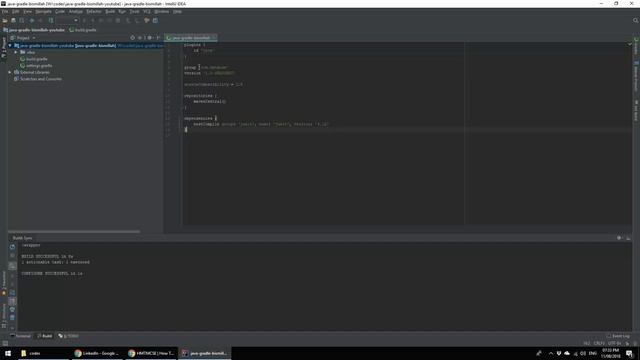Click the SDK wrench toolbar icon
The image size is (640, 360).
[x=147, y=20]
